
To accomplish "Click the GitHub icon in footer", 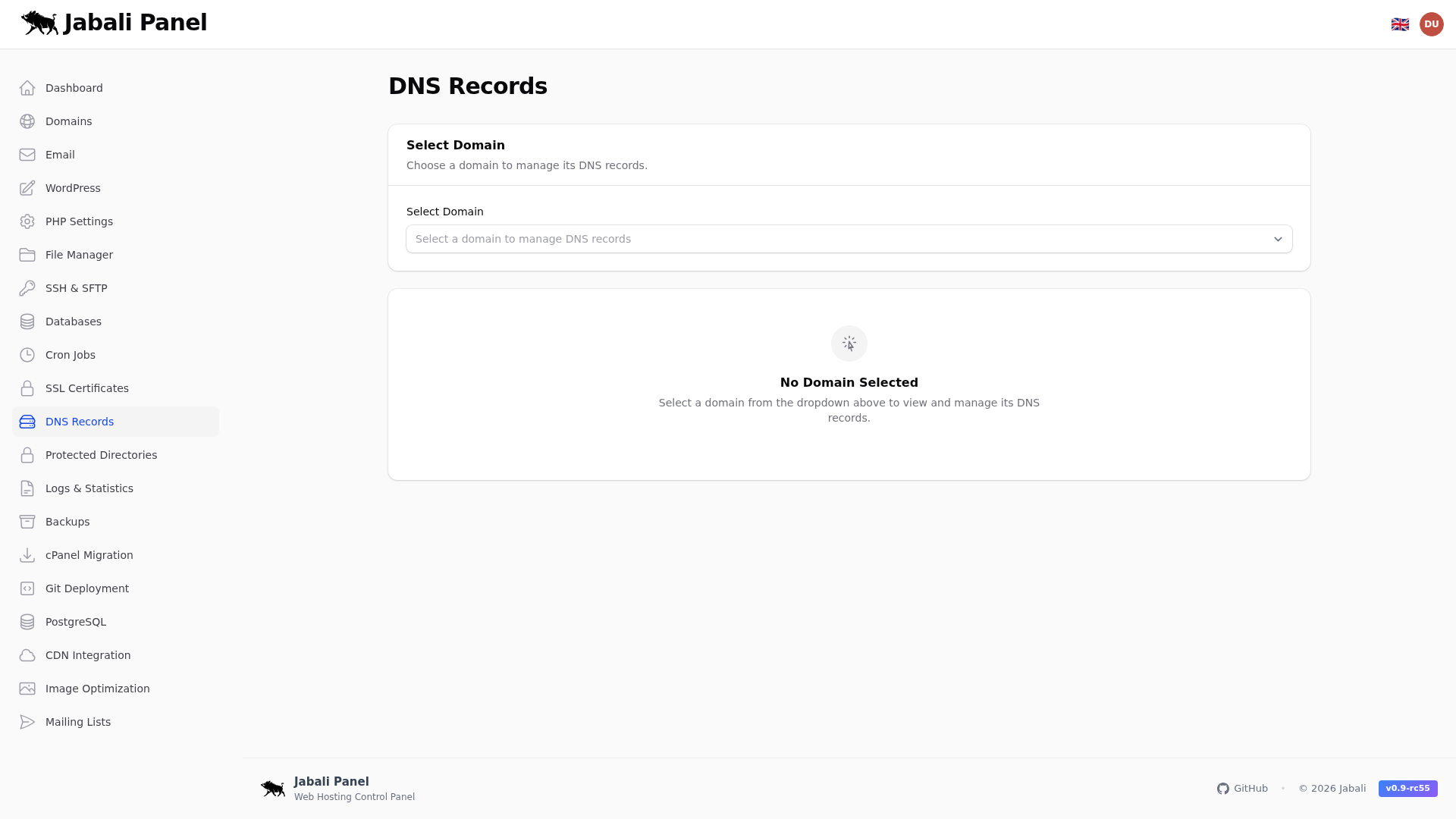I will pos(1222,788).
